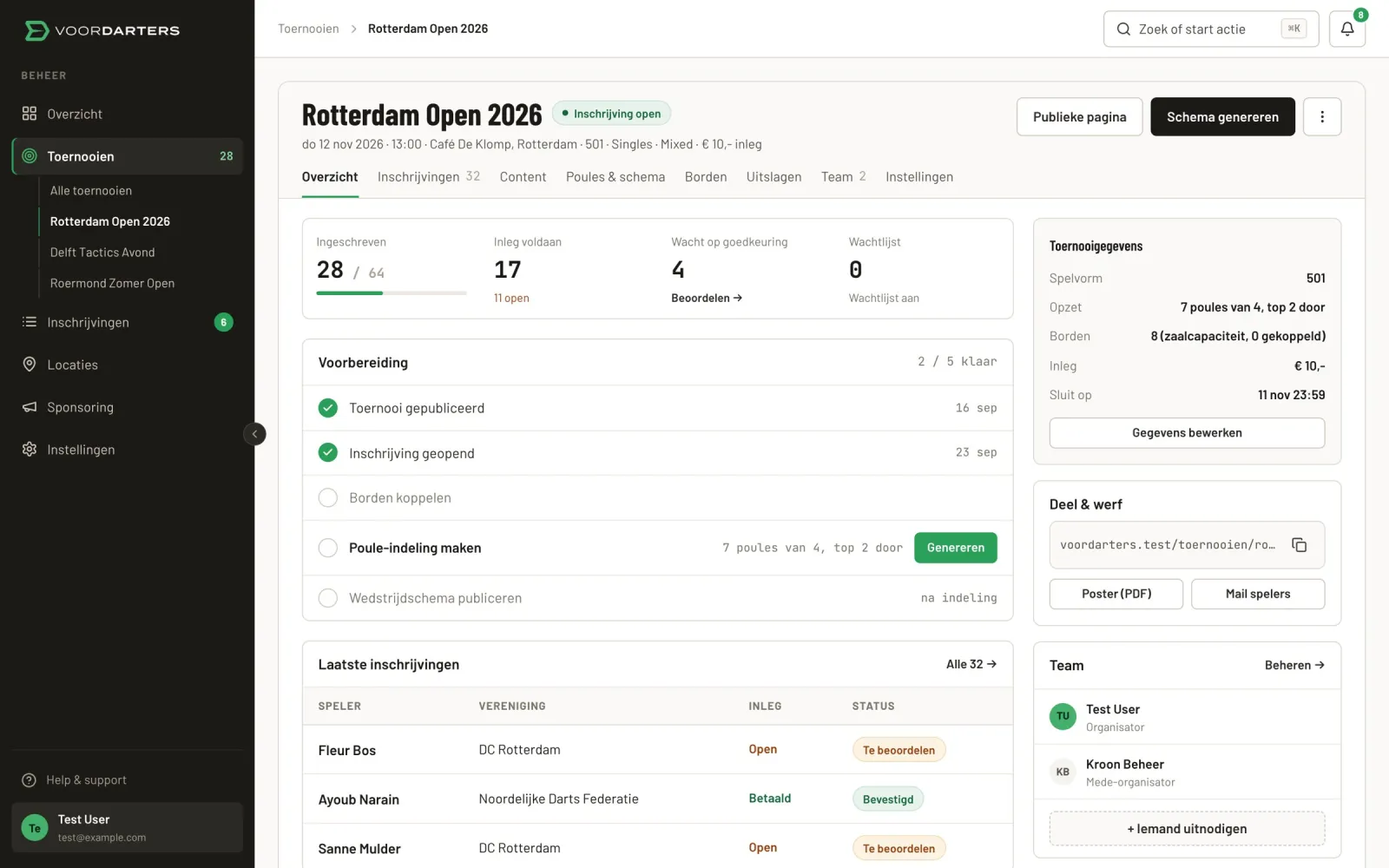Select Roermond Zomer Open in sidebar
1389x868 pixels.
[112, 283]
